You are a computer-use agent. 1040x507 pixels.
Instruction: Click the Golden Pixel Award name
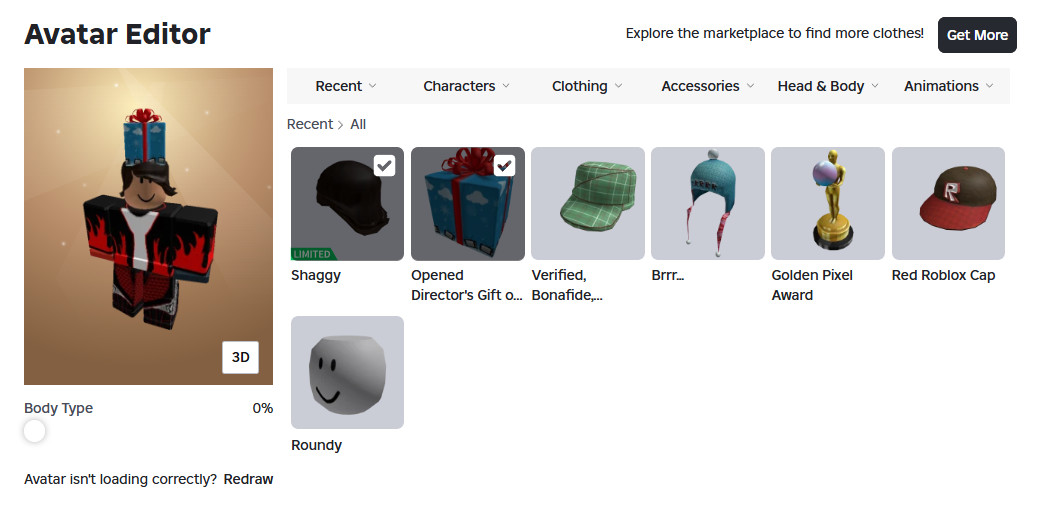pyautogui.click(x=812, y=285)
